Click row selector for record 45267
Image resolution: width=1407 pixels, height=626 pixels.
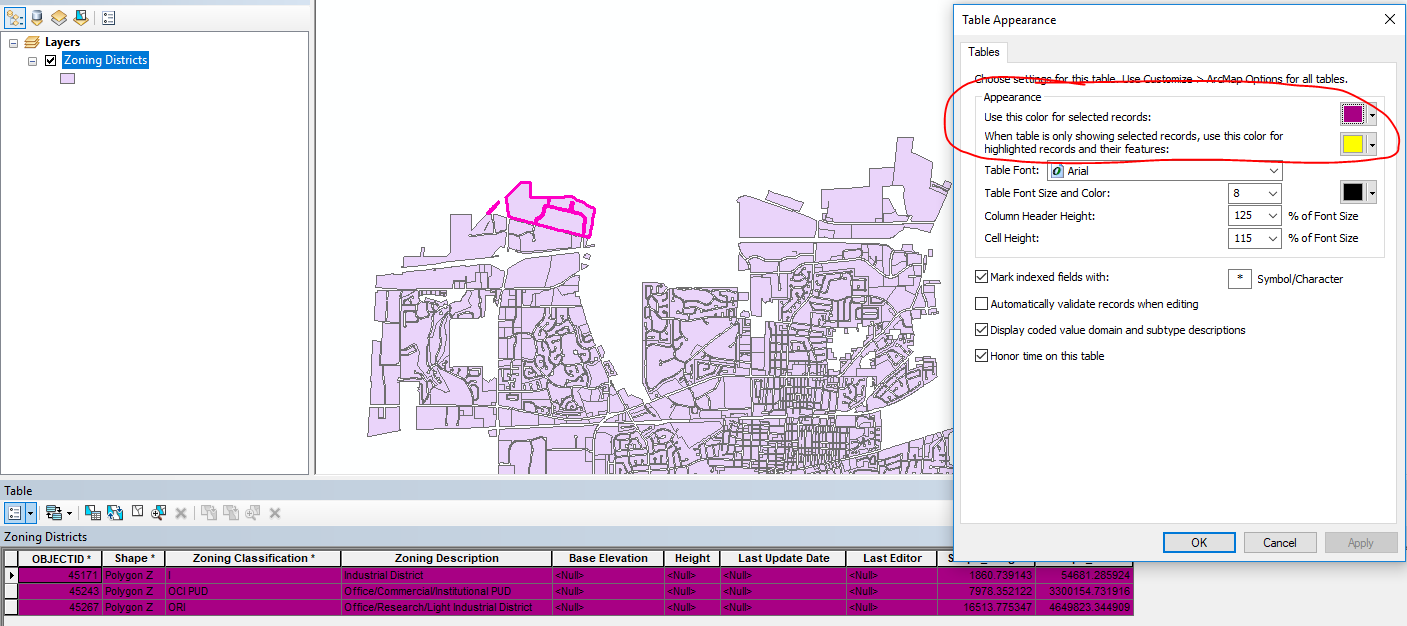point(11,607)
